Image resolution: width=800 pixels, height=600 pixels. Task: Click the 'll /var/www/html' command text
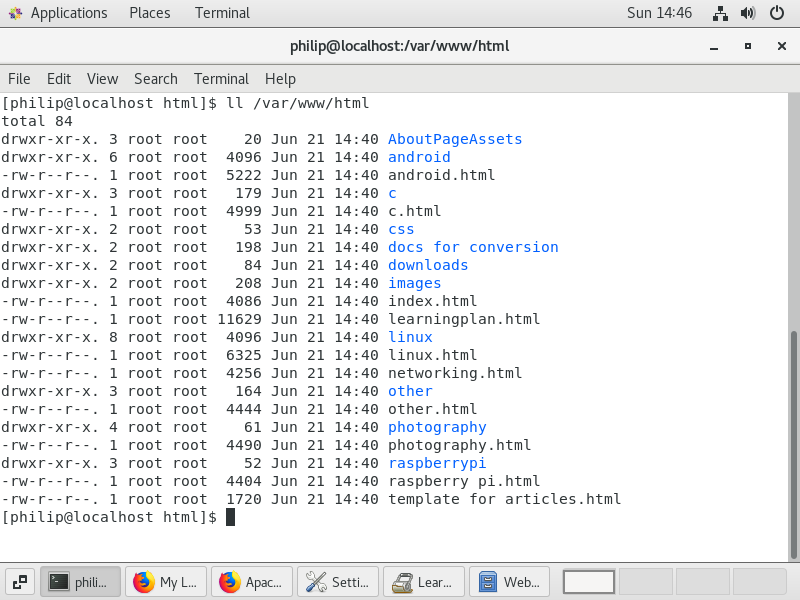click(297, 103)
